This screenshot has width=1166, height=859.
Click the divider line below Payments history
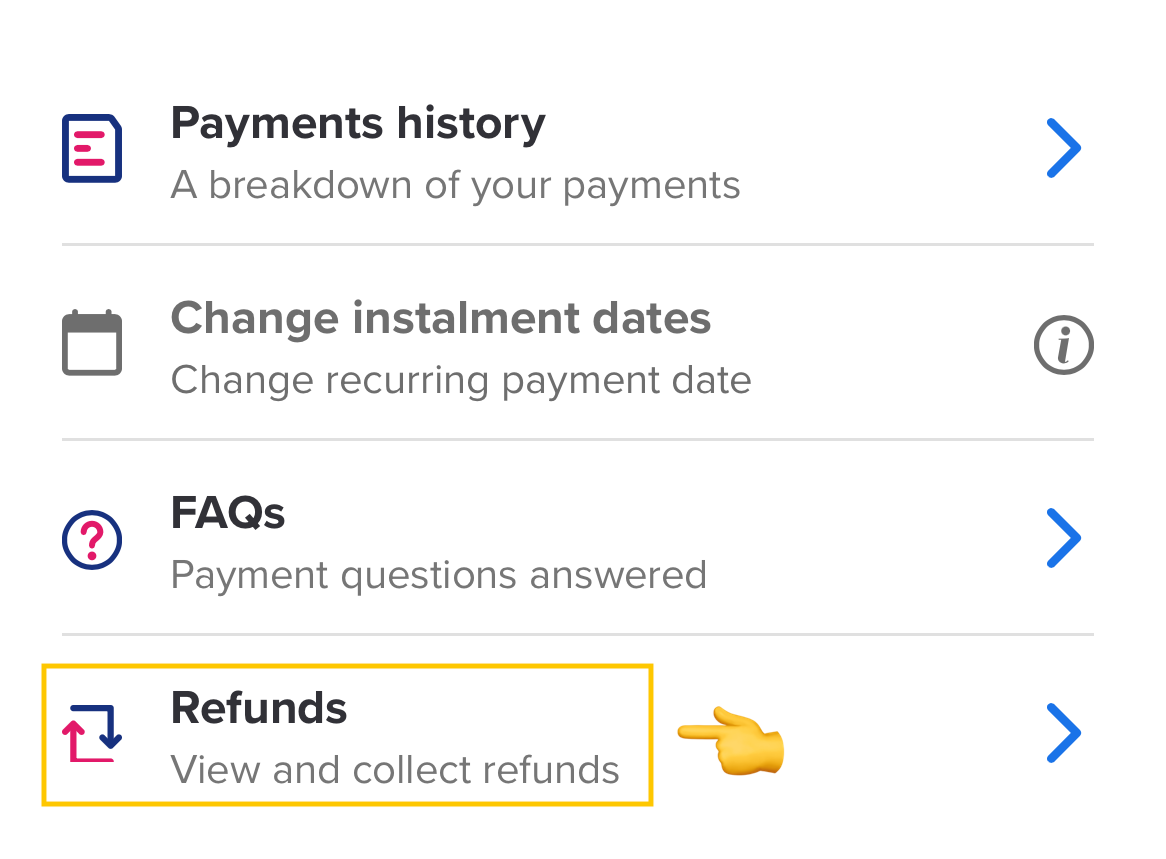pos(578,244)
